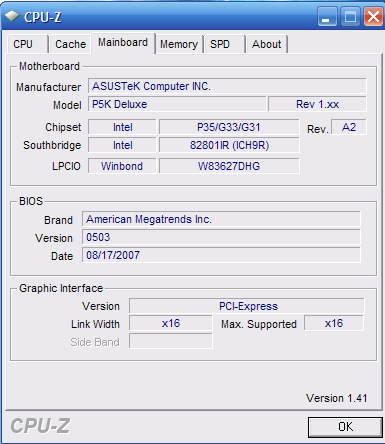Select the P35/G33/G31 chipset value
The width and height of the screenshot is (385, 444).
click(x=229, y=127)
